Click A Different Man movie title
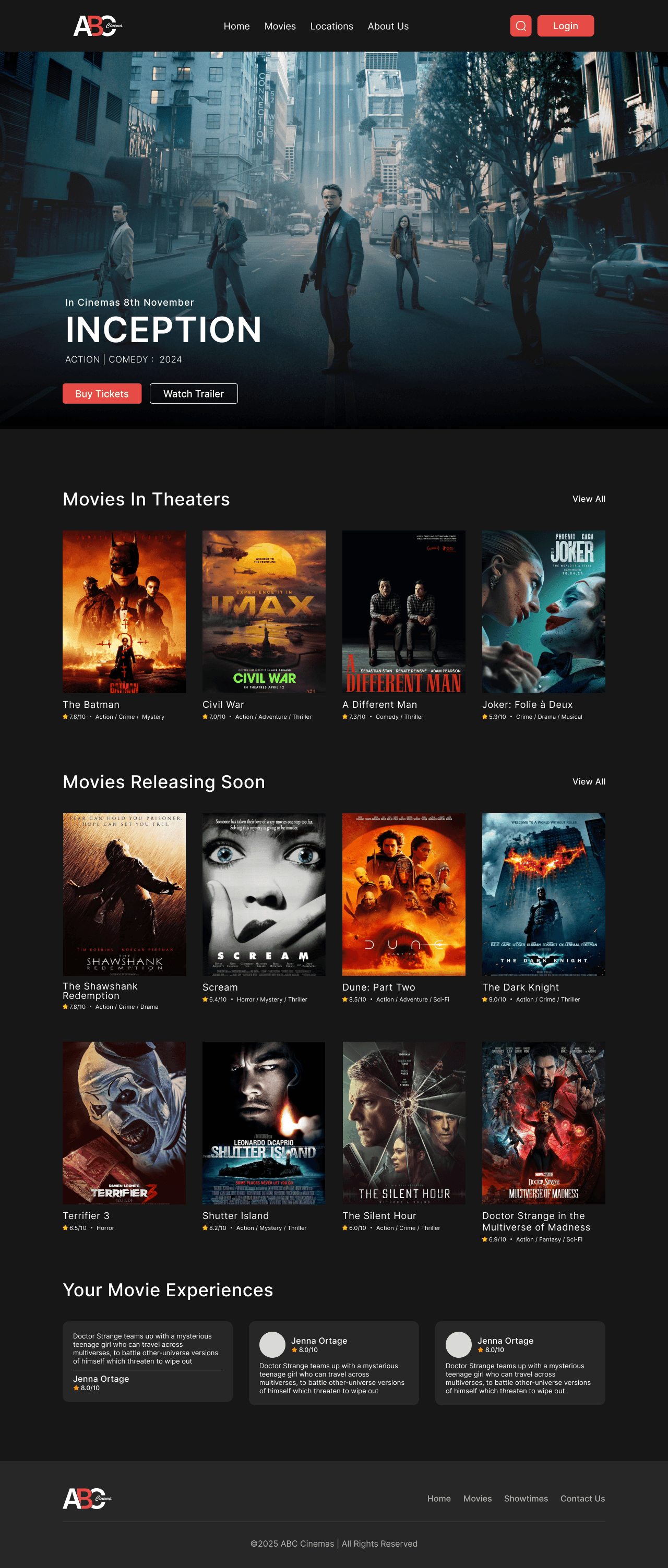The image size is (668, 1568). click(380, 704)
